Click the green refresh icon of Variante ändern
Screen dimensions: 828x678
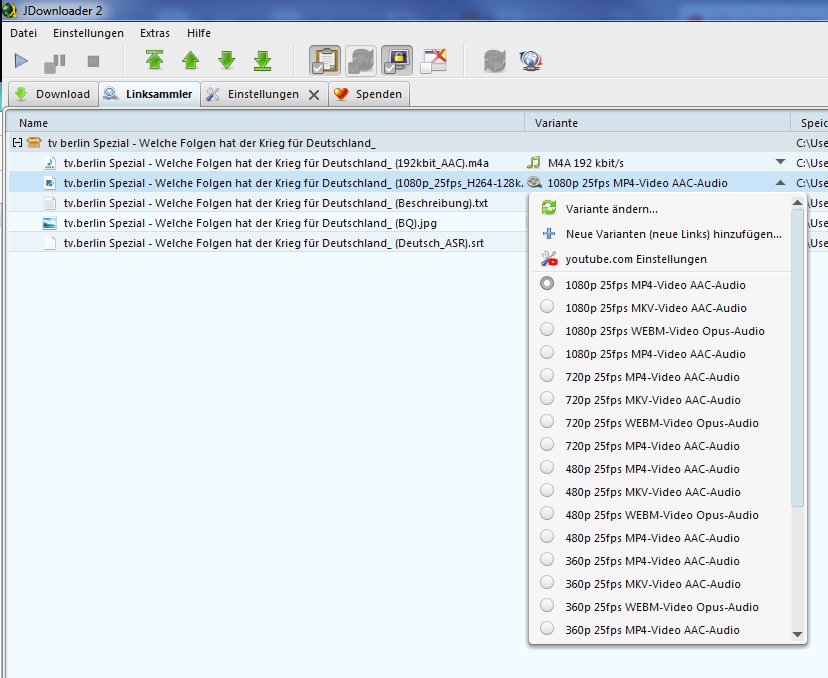point(549,208)
